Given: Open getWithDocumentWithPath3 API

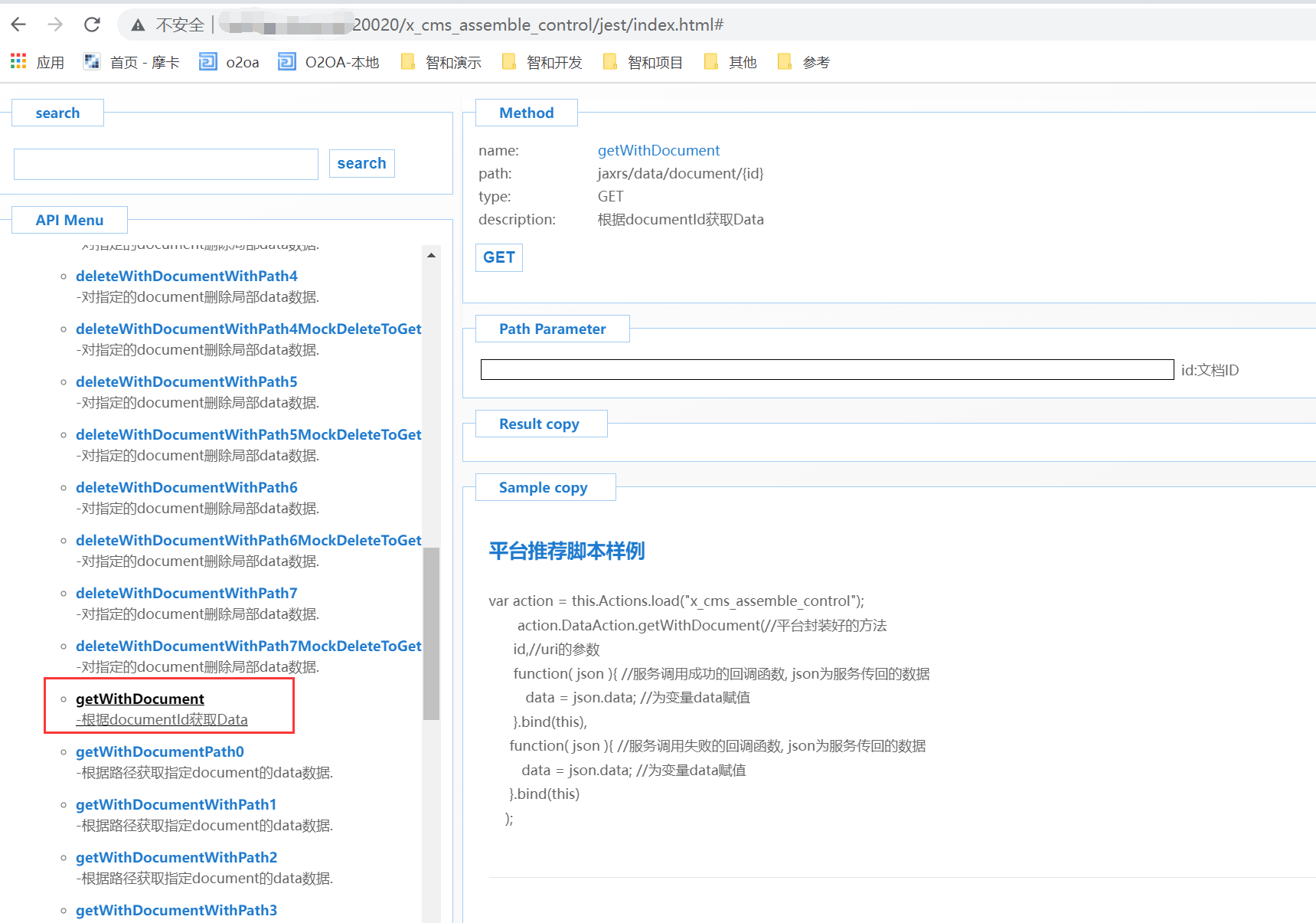Looking at the screenshot, I should [x=176, y=910].
